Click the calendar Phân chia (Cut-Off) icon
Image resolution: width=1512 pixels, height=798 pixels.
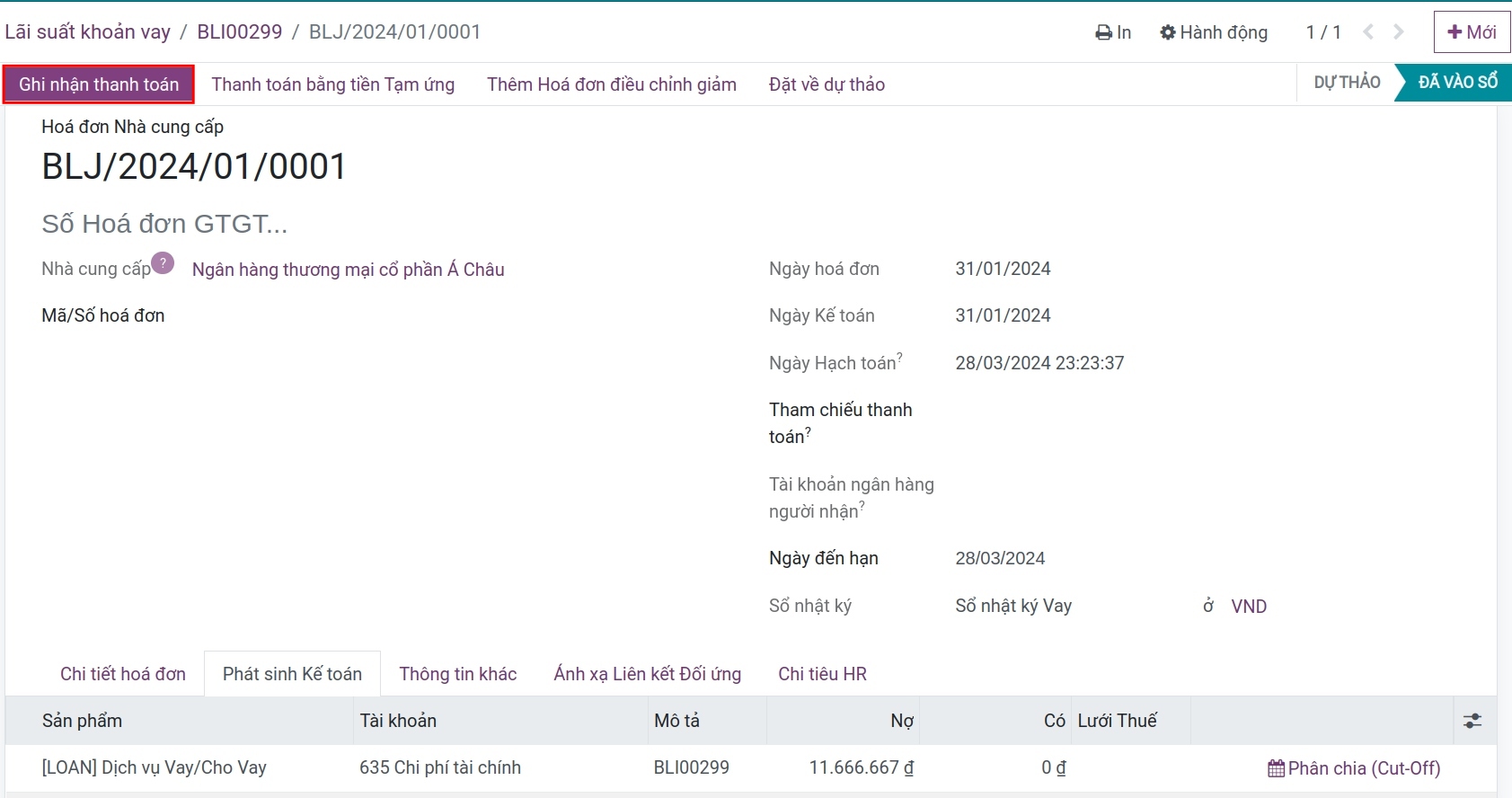pyautogui.click(x=1276, y=768)
